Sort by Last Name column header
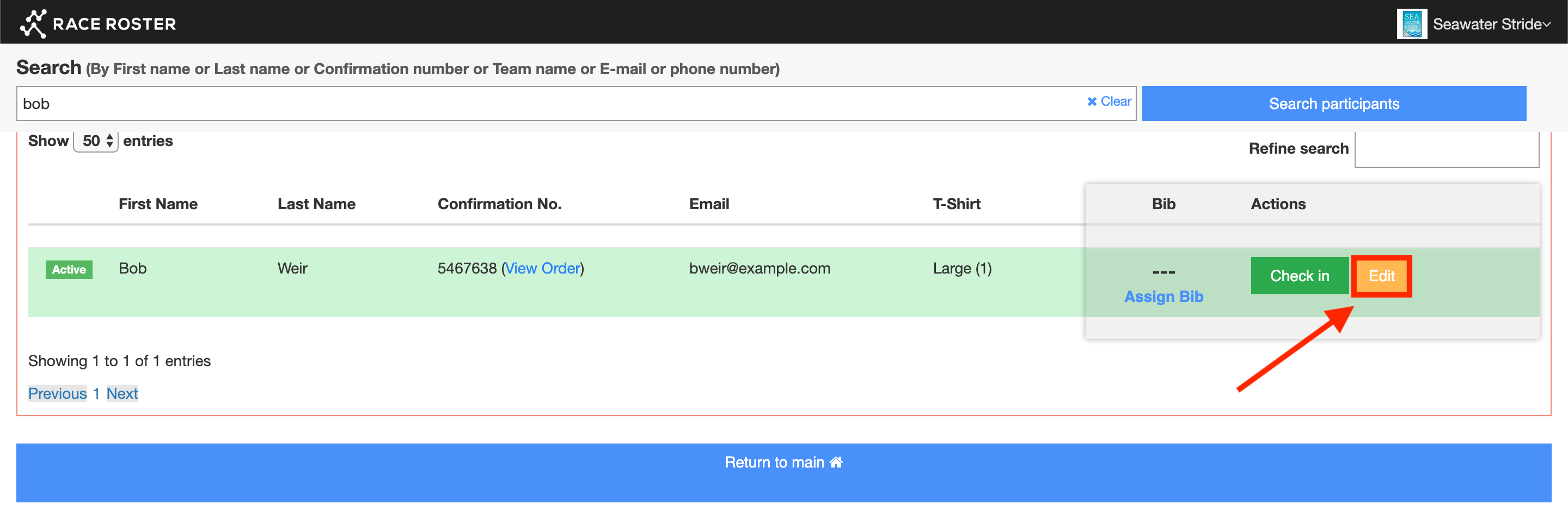Screen dimensions: 1568x510 pos(316,204)
